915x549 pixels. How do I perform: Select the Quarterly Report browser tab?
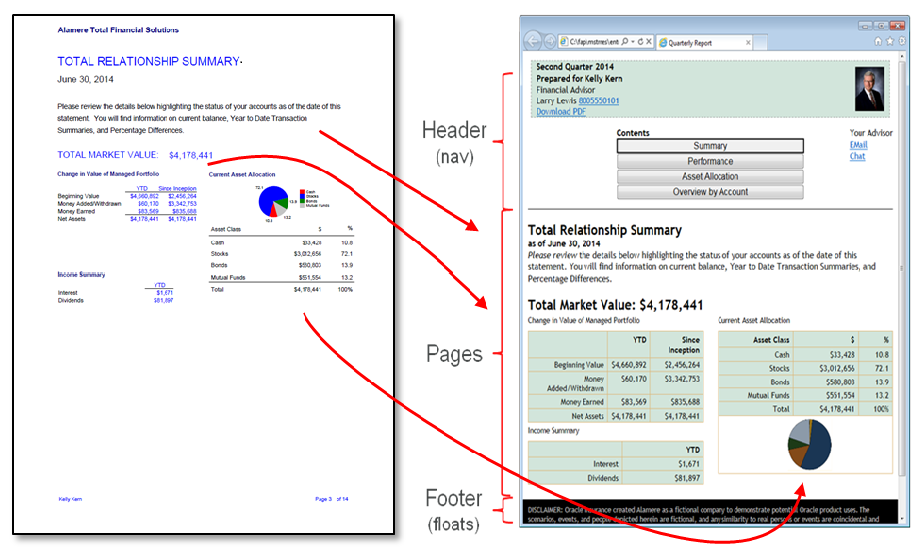(x=704, y=43)
